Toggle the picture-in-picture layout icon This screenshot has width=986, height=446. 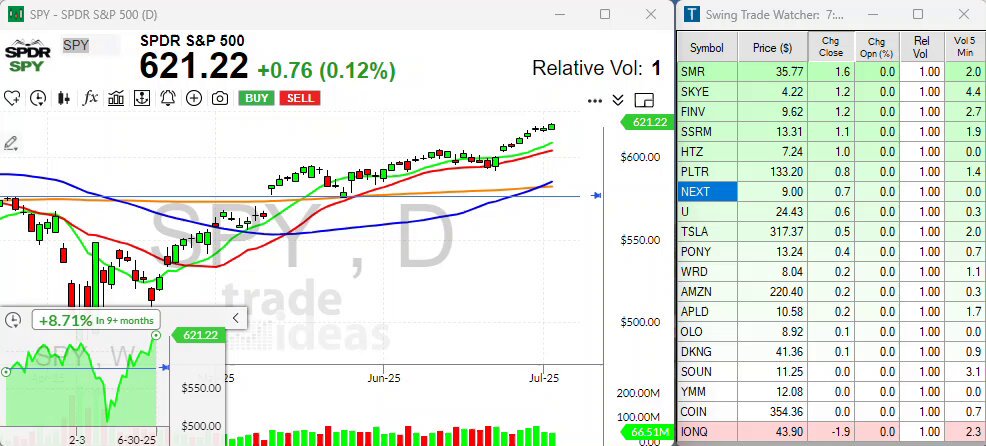[645, 100]
